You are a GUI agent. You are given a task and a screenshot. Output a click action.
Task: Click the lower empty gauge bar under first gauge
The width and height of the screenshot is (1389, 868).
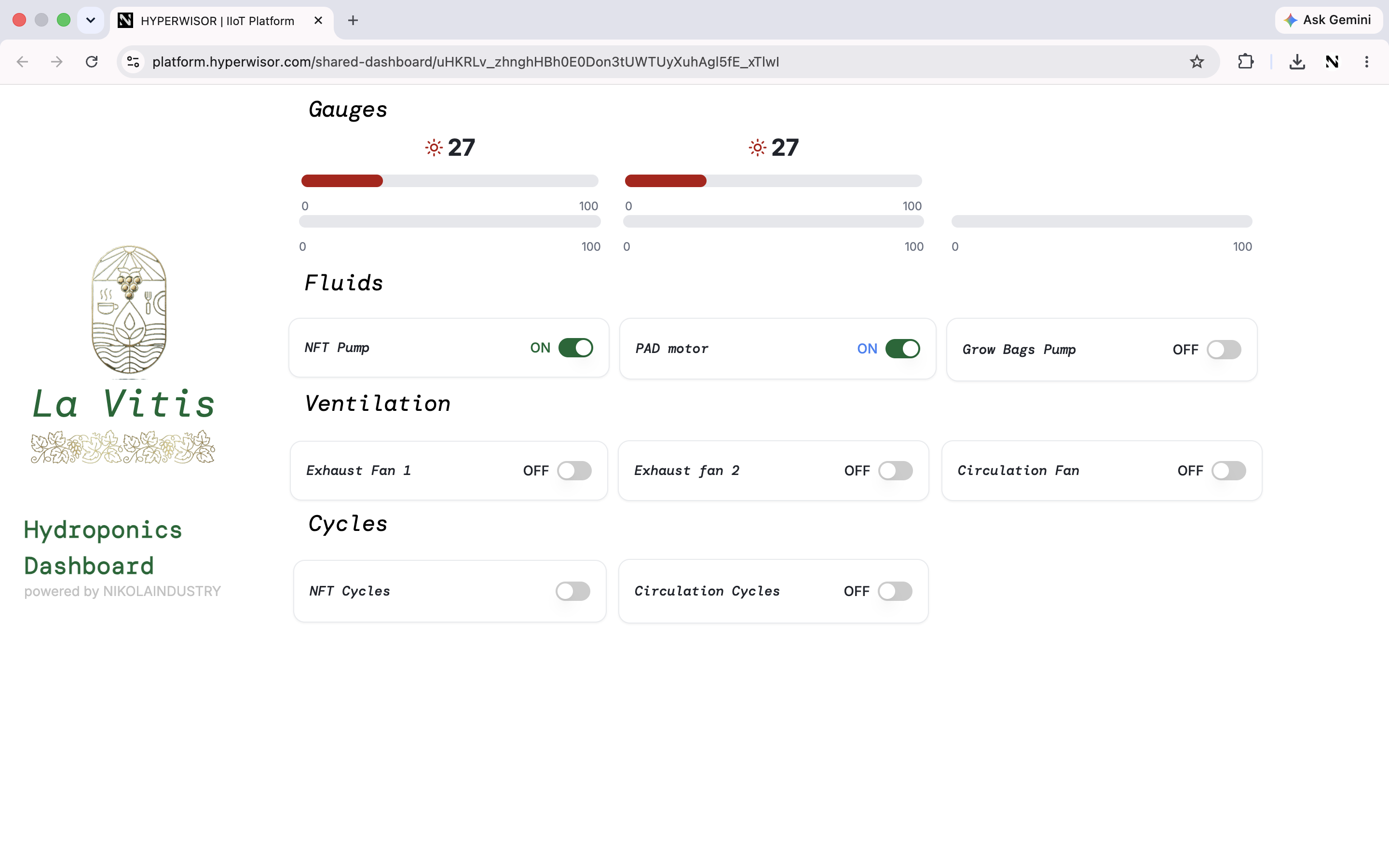(449, 222)
